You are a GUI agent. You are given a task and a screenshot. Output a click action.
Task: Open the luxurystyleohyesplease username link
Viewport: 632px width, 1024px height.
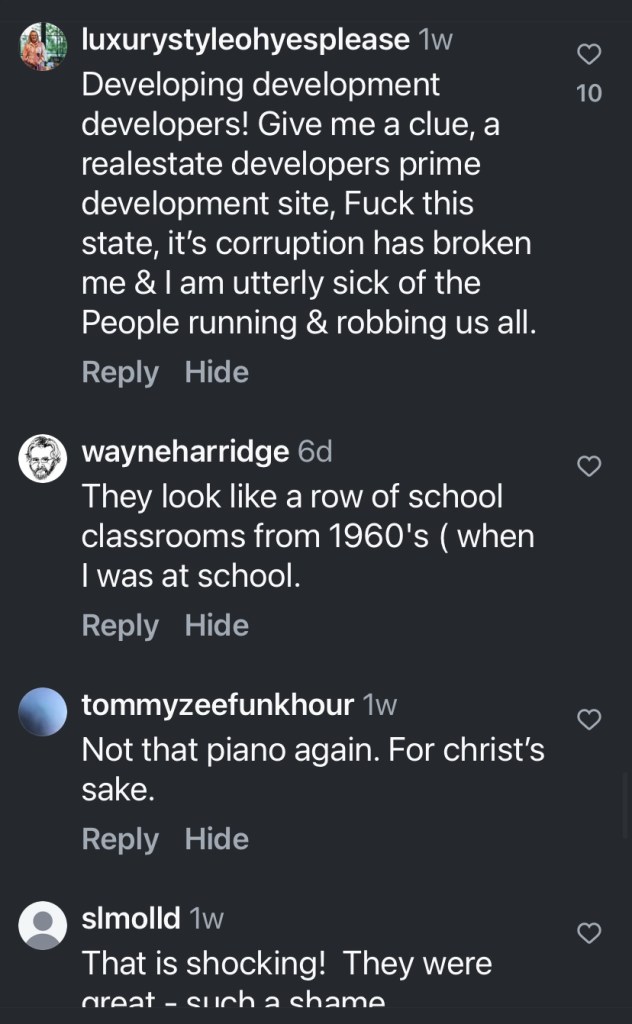pyautogui.click(x=245, y=40)
